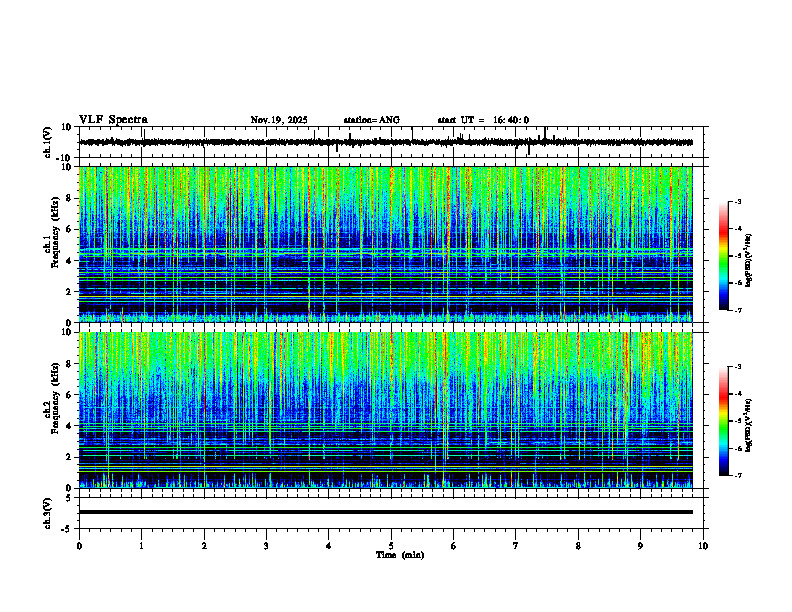
Task: Click the "ch.1(V)" waveform axis label
Action: point(48,142)
